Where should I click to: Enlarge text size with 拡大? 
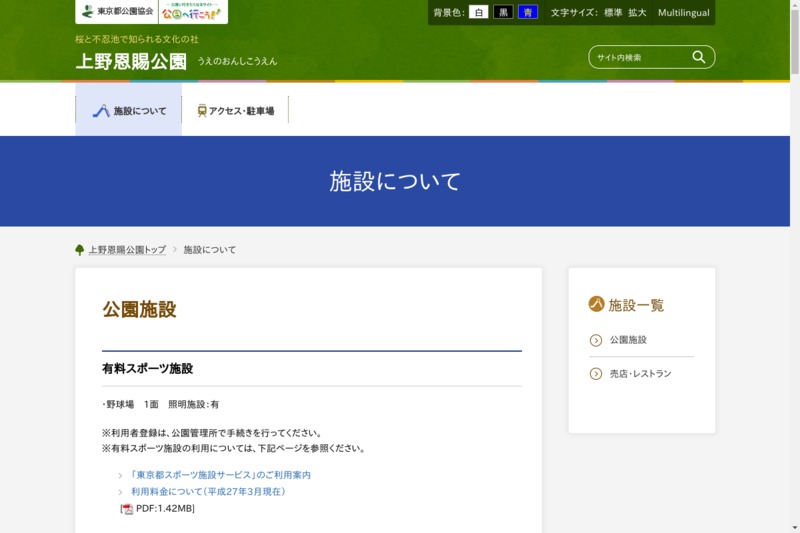coord(637,13)
